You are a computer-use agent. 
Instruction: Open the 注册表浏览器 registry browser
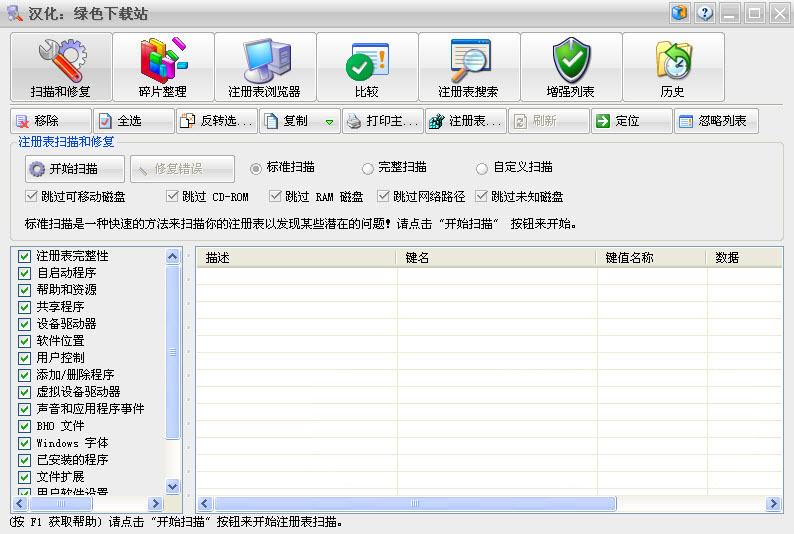(x=265, y=68)
